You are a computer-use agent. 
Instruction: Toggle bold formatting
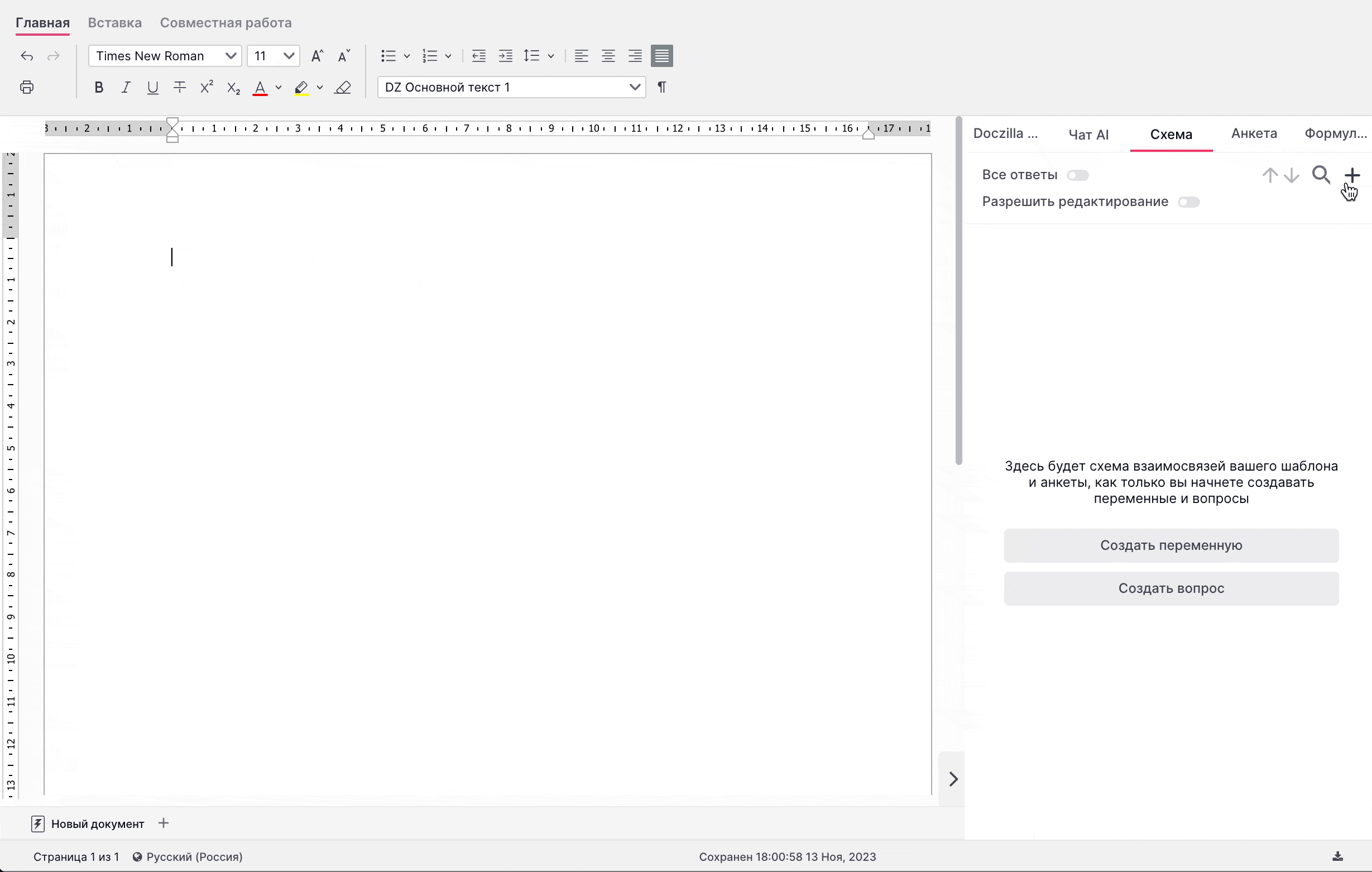(x=99, y=87)
